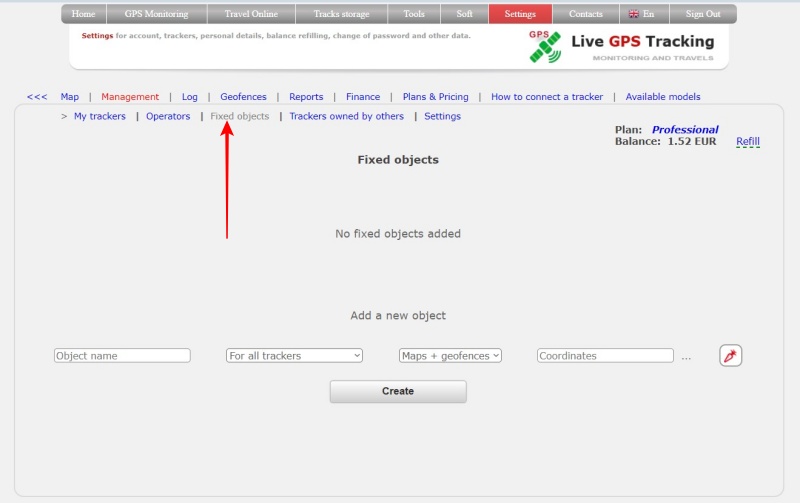Click the ellipsis next to Coordinates field

pos(686,356)
